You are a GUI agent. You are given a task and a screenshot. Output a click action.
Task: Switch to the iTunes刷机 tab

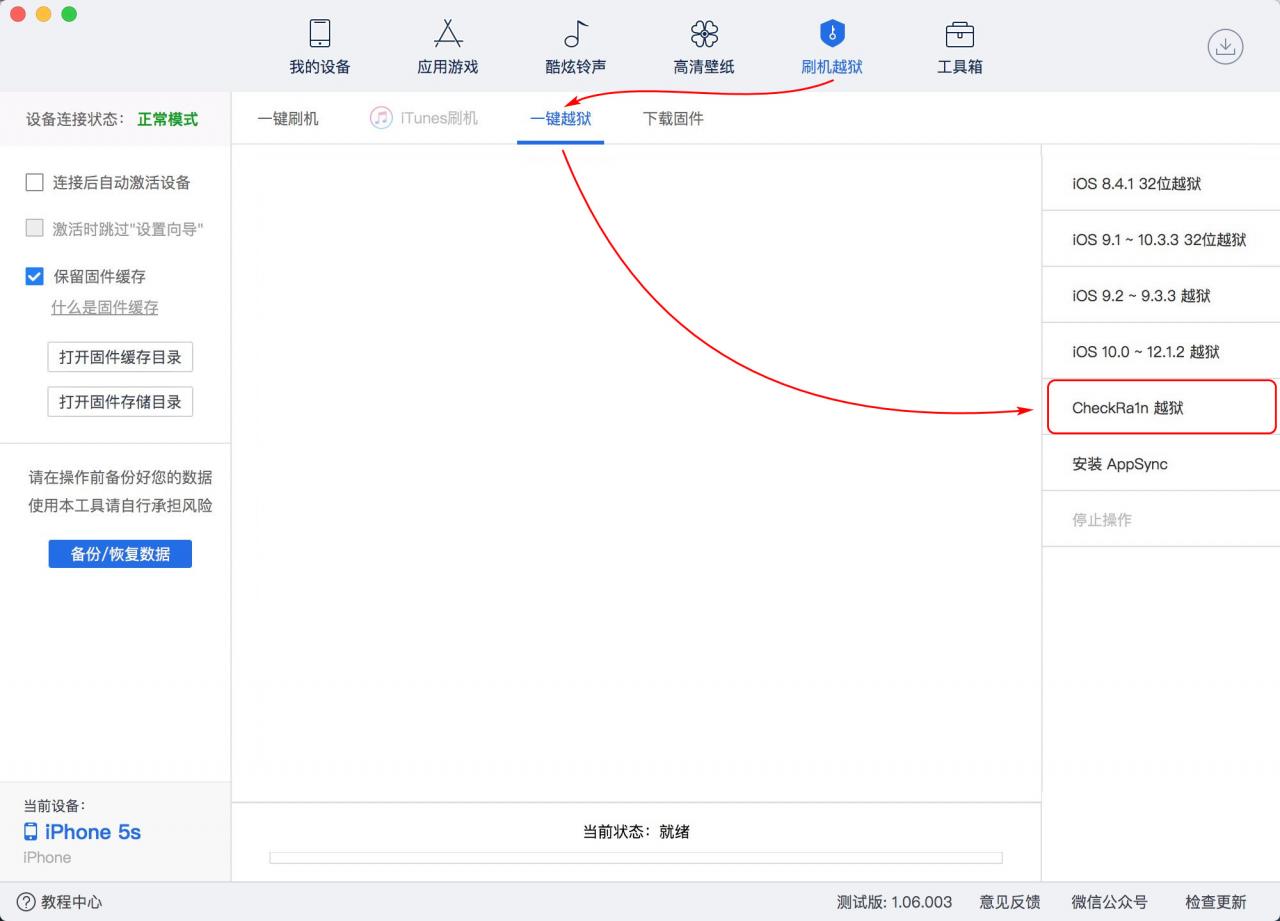click(424, 118)
